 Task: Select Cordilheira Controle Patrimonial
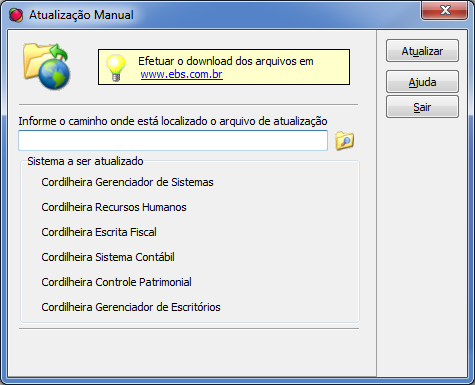pos(116,282)
